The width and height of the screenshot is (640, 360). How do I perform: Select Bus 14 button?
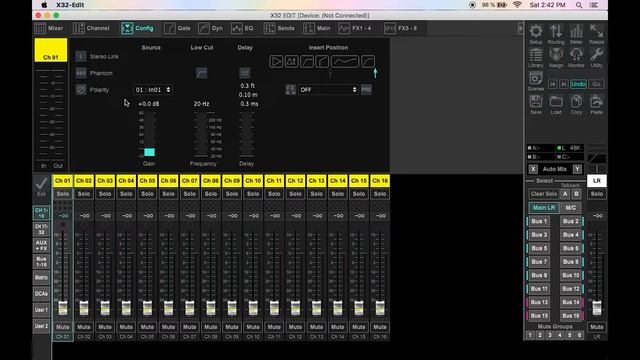571,302
